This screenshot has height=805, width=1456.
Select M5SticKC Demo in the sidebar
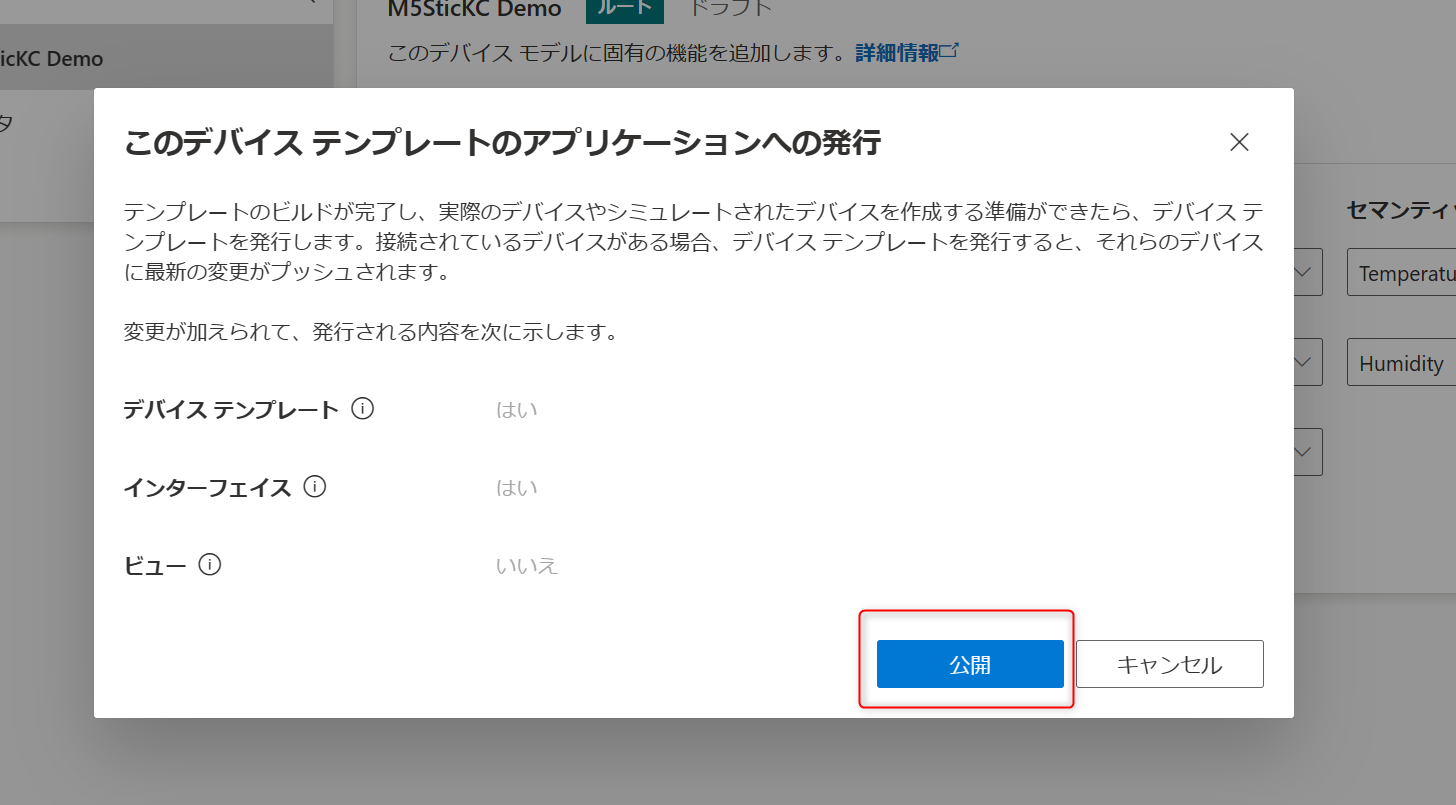click(x=166, y=58)
